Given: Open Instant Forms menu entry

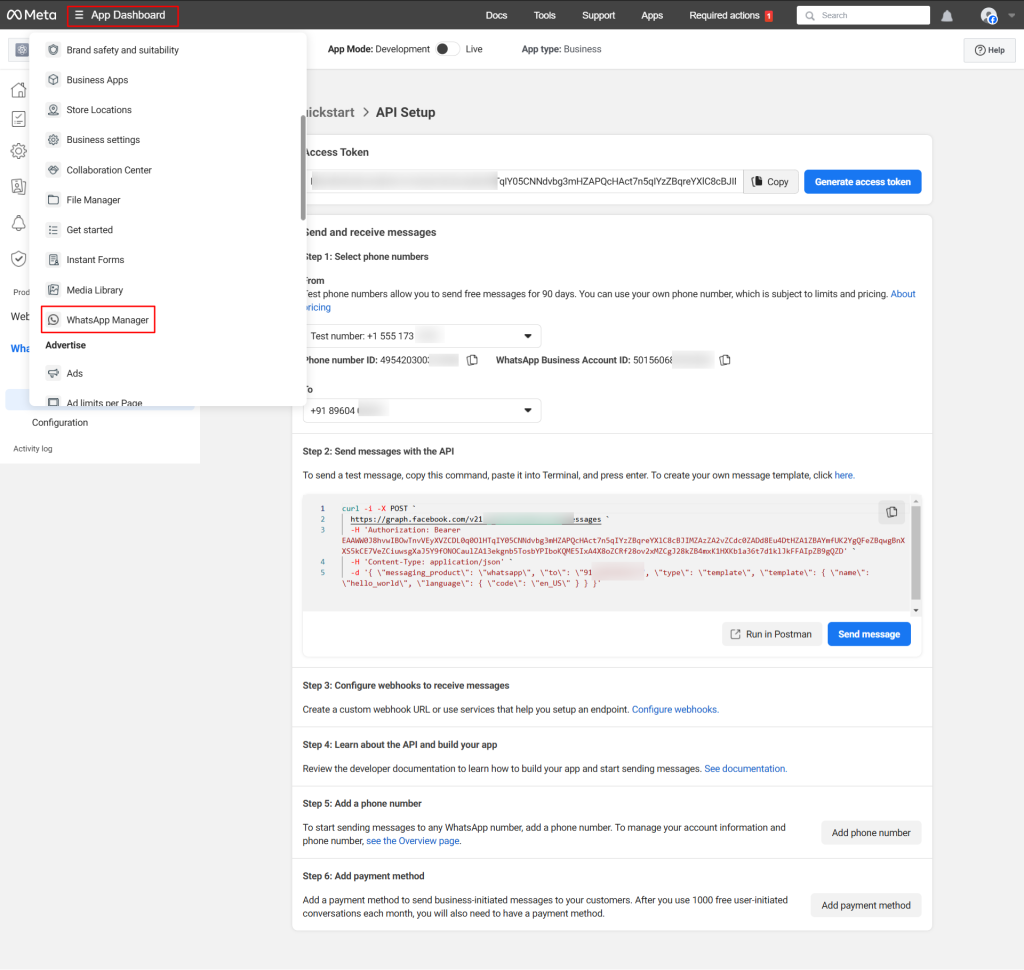Looking at the screenshot, I should tap(95, 260).
